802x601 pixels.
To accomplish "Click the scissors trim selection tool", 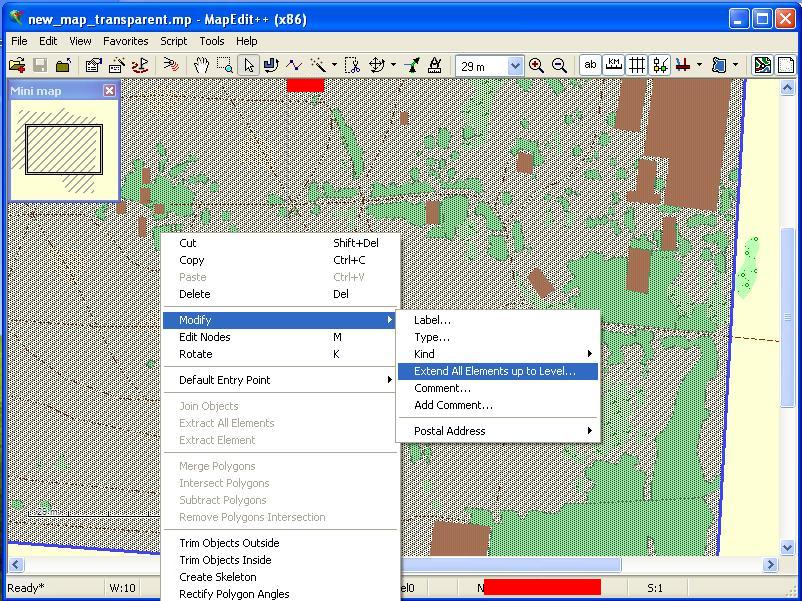I will (x=353, y=66).
